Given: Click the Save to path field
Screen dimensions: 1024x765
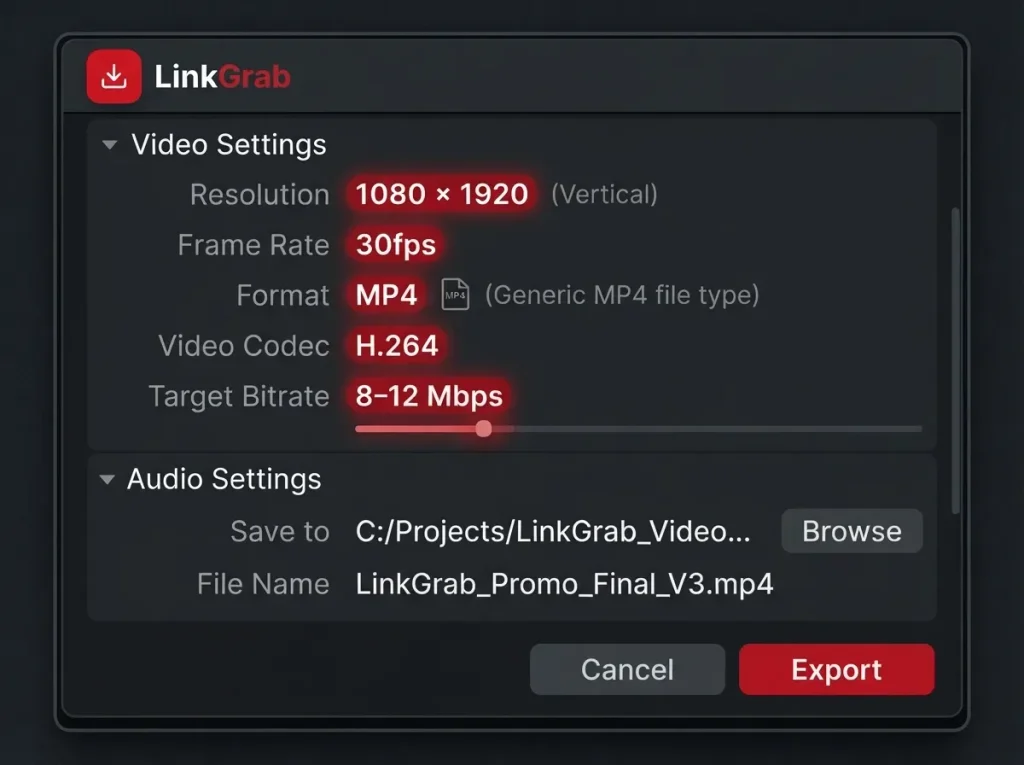Looking at the screenshot, I should pyautogui.click(x=553, y=531).
